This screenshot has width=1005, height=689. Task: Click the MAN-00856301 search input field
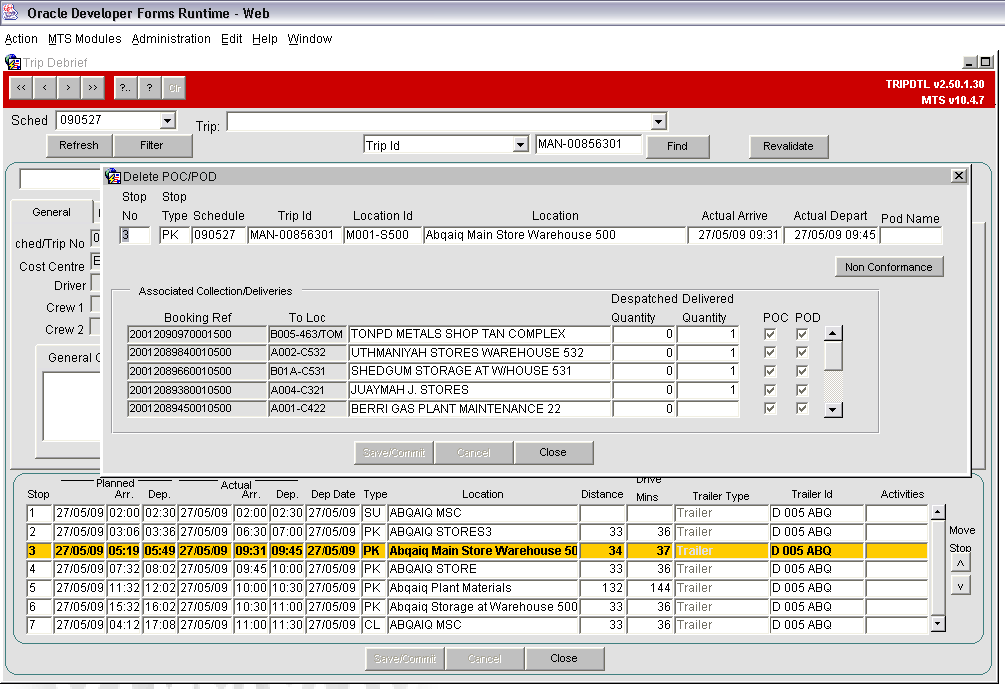coord(588,144)
